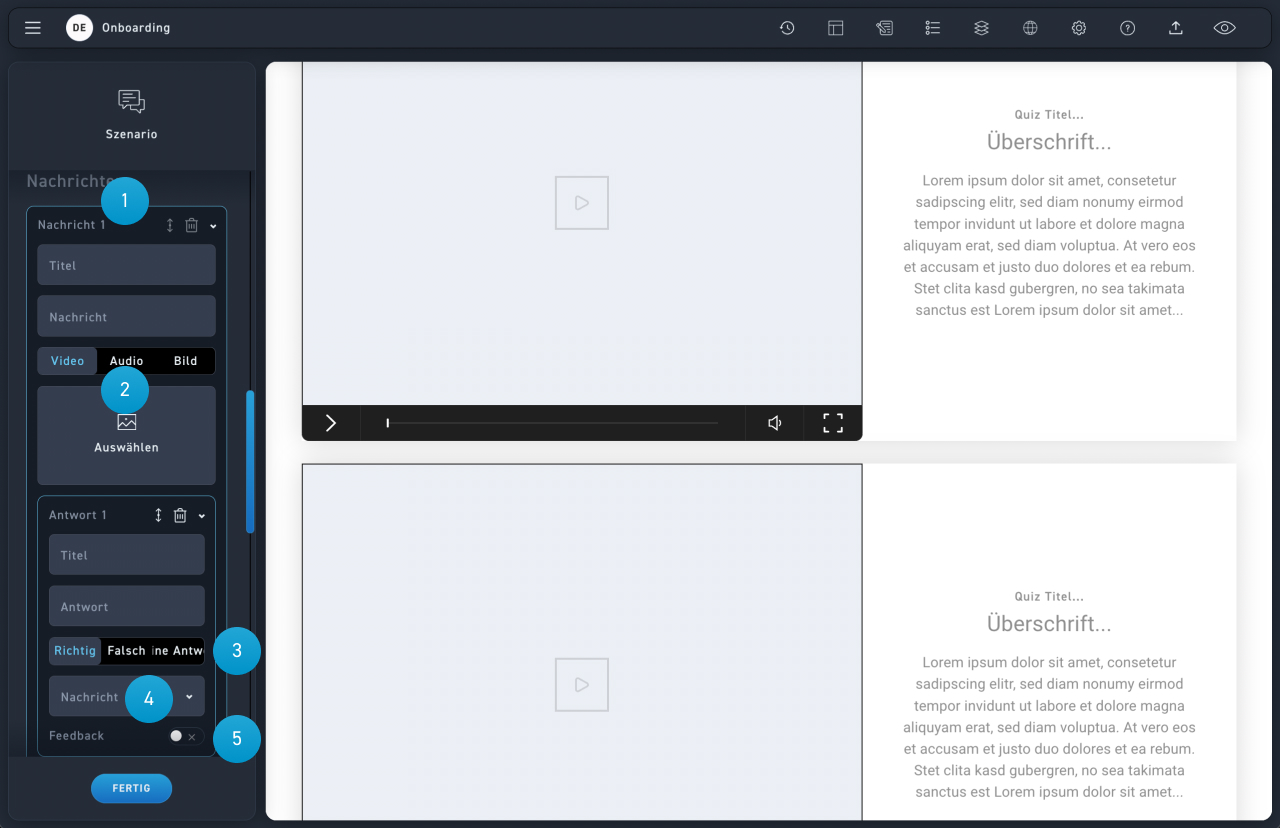Click the help question mark icon
Viewport: 1280px width, 828px height.
point(1127,28)
